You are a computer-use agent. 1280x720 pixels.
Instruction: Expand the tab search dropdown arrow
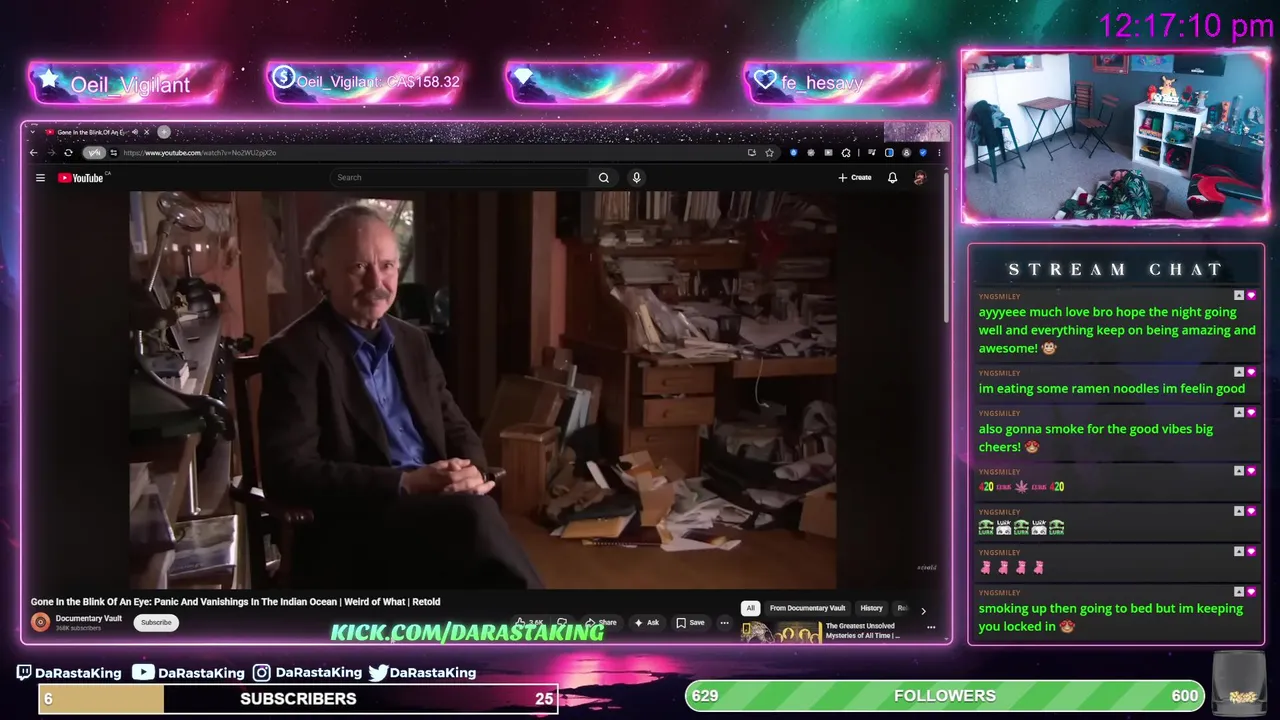pyautogui.click(x=32, y=132)
